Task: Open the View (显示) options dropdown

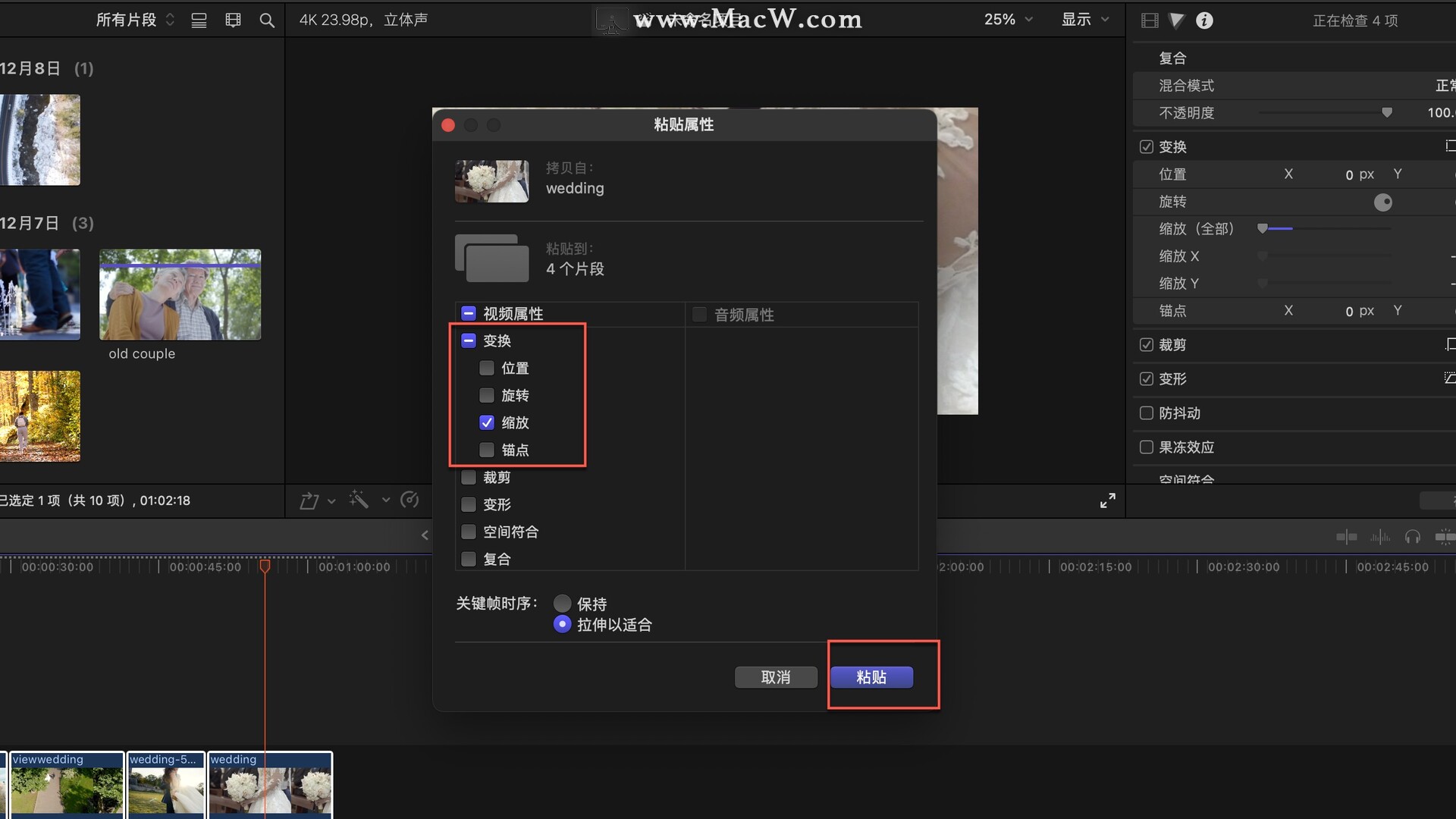Action: coord(1085,20)
